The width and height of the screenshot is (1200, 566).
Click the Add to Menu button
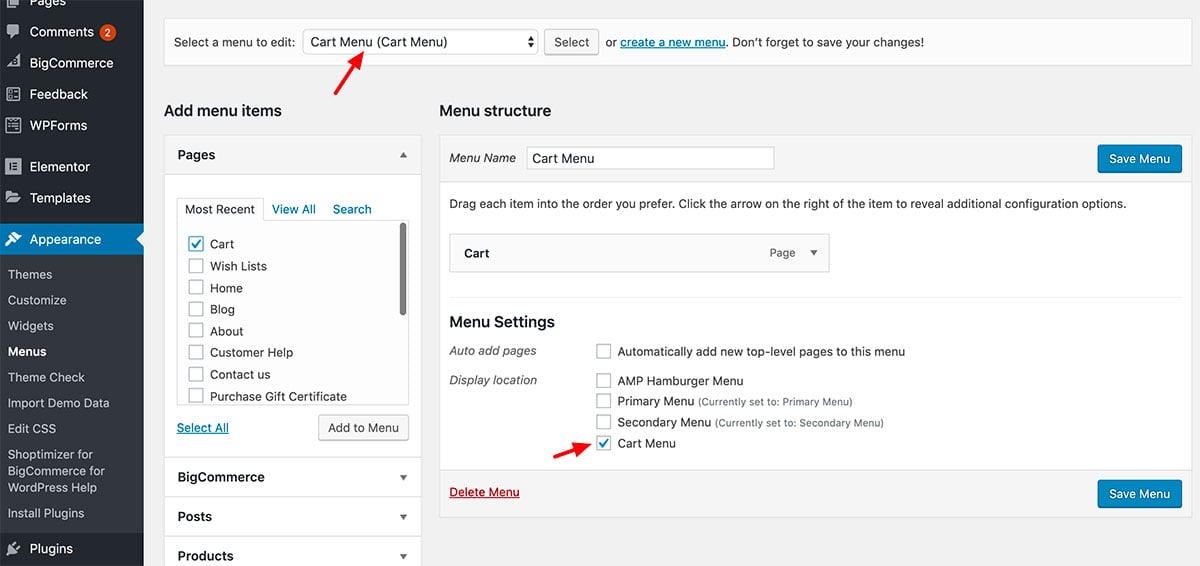364,428
